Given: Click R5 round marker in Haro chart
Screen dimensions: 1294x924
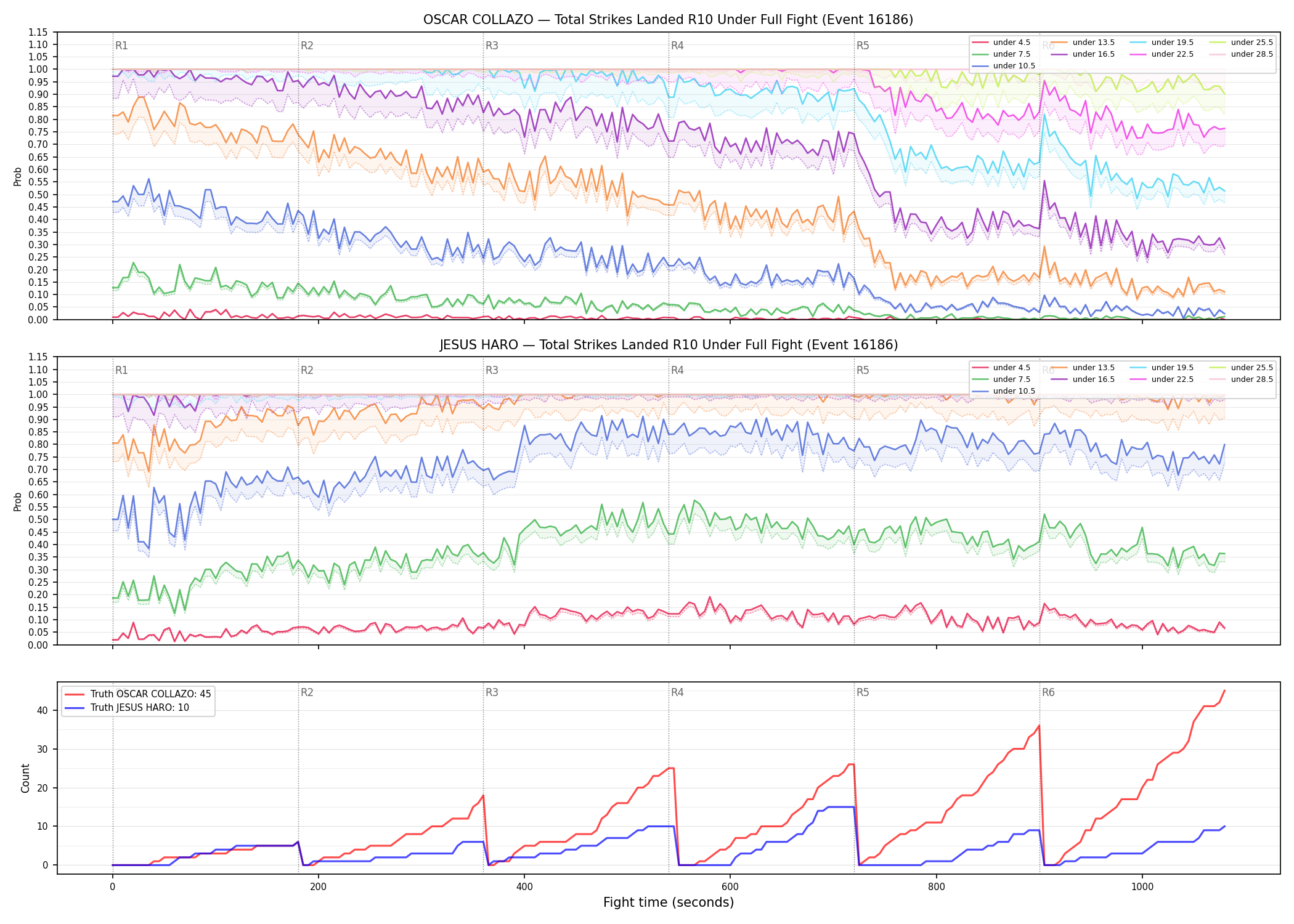Looking at the screenshot, I should 863,371.
